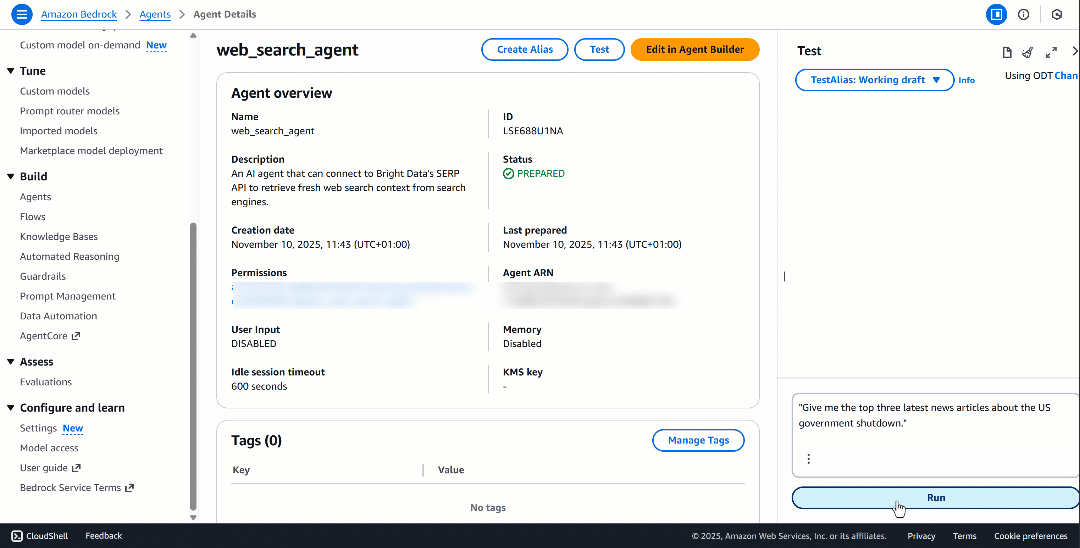Click the test prompt text area
This screenshot has height=548, width=1080.
(935, 436)
